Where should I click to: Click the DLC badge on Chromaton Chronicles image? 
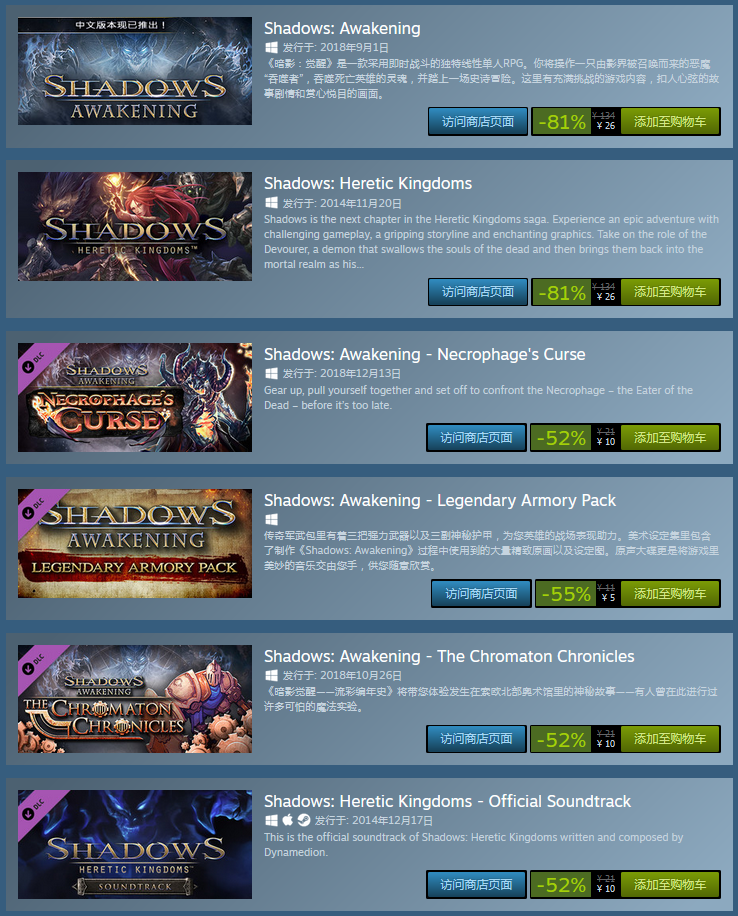coord(35,663)
